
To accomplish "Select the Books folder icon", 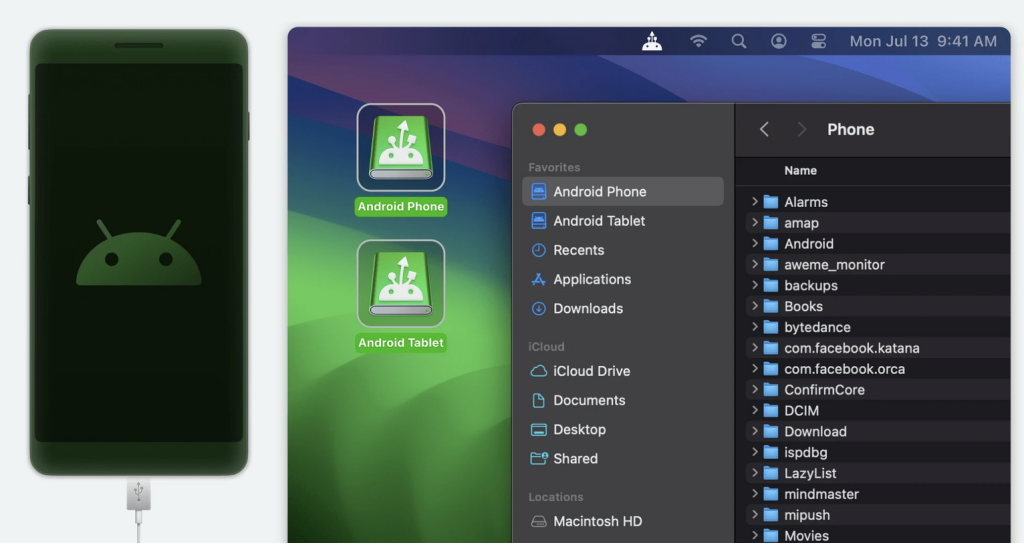I will coord(771,306).
